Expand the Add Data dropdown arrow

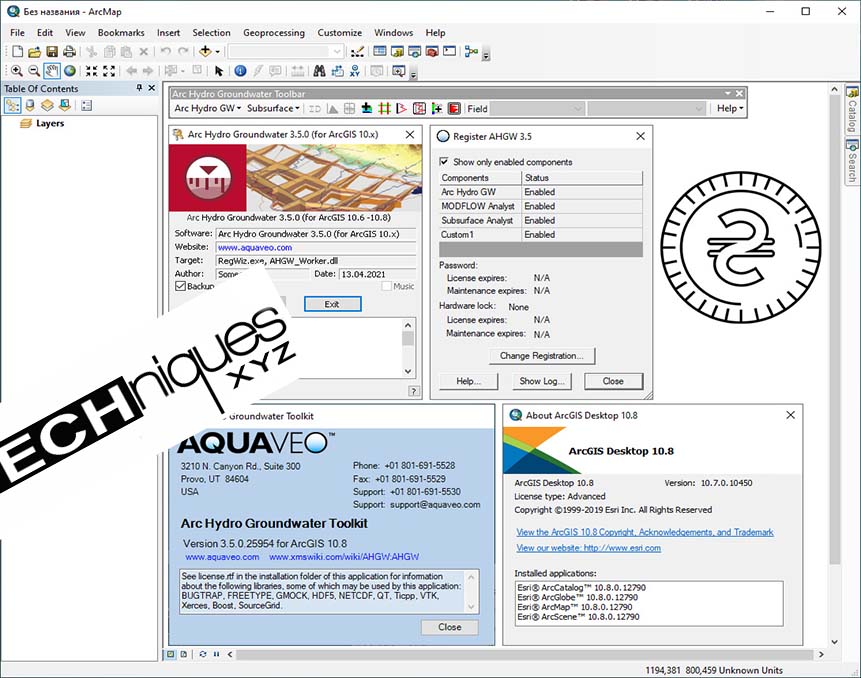217,52
